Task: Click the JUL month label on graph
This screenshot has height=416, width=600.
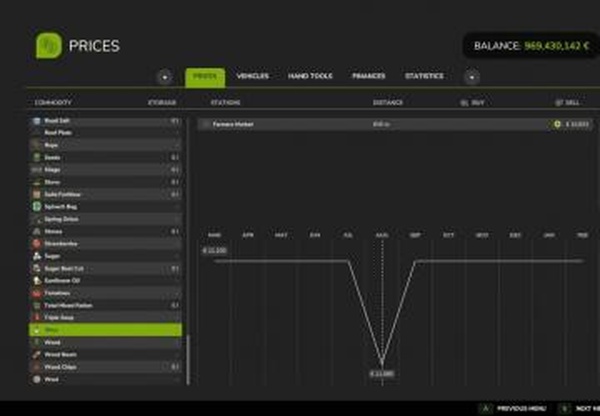Action: coord(348,235)
